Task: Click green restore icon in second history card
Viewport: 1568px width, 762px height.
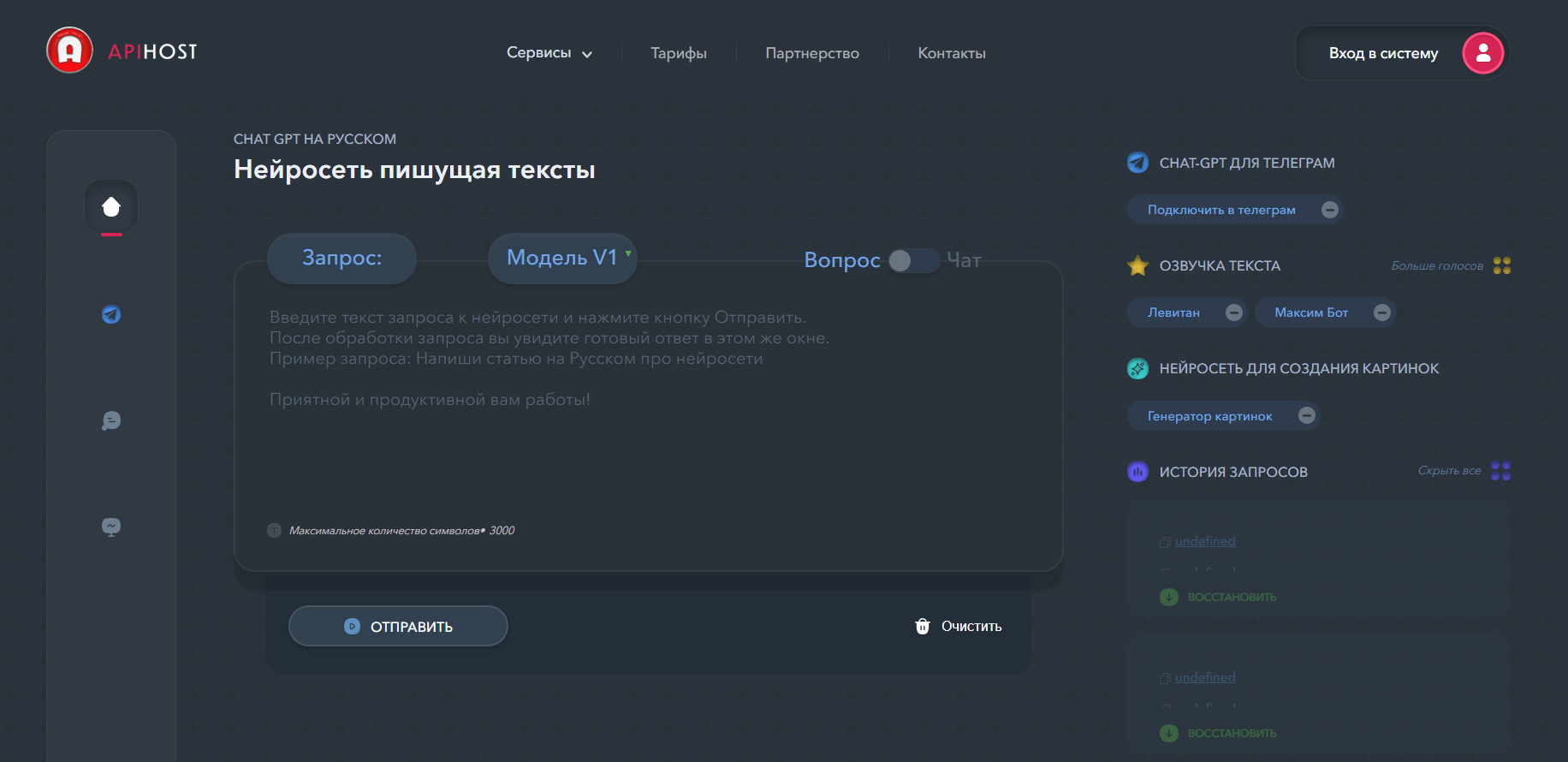Action: click(1168, 733)
